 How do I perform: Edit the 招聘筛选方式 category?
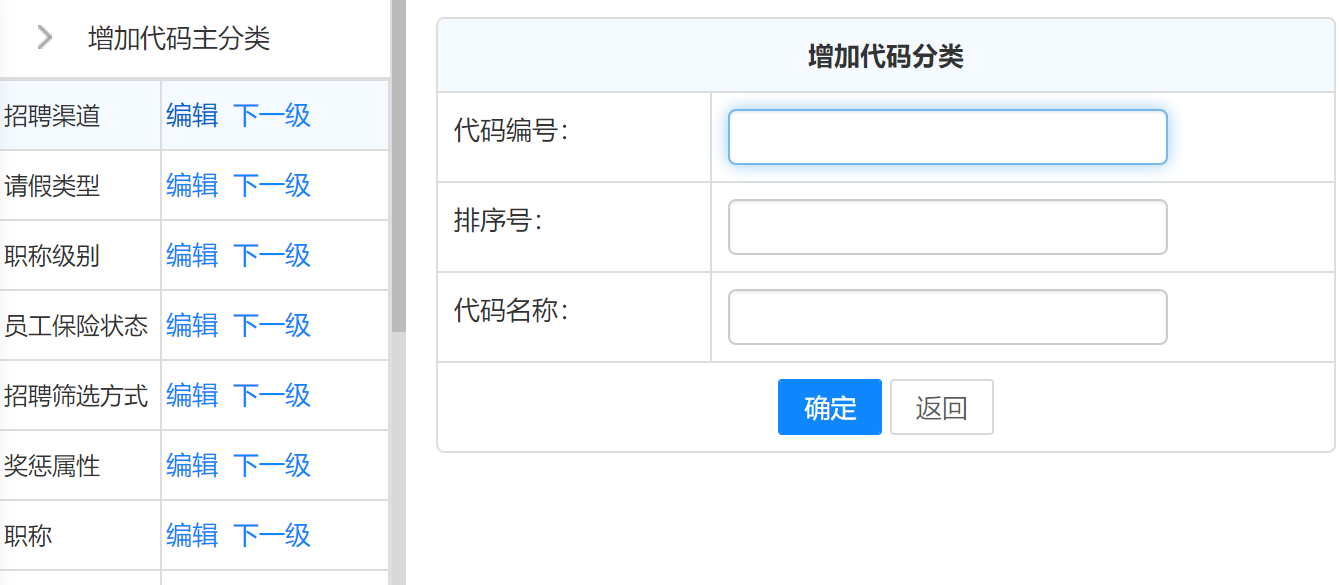(x=192, y=396)
